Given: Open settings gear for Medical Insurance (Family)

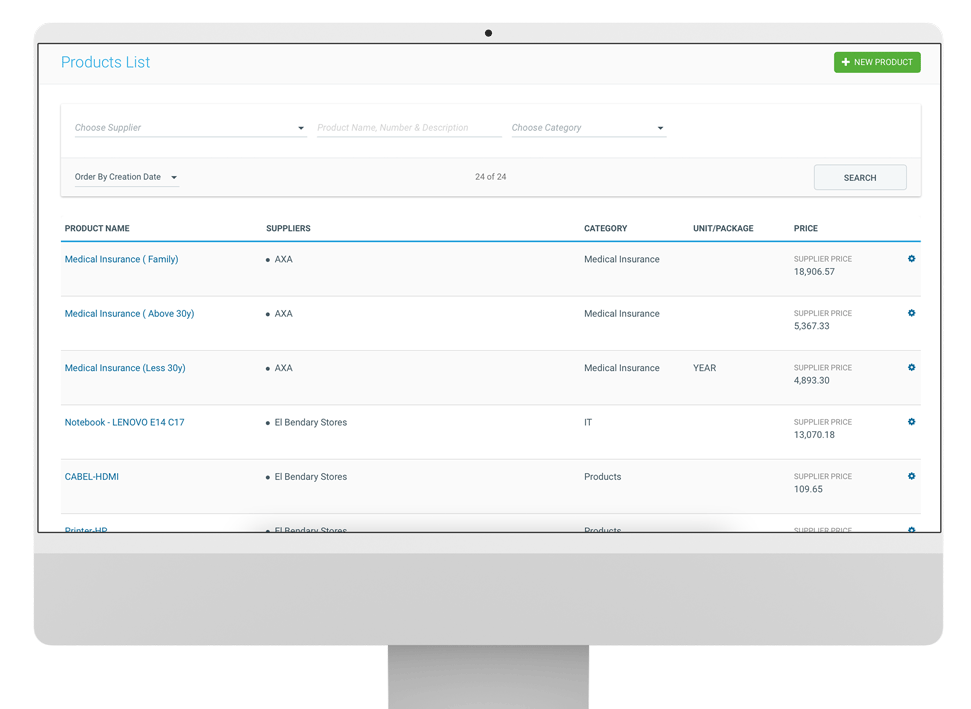Looking at the screenshot, I should (x=911, y=259).
